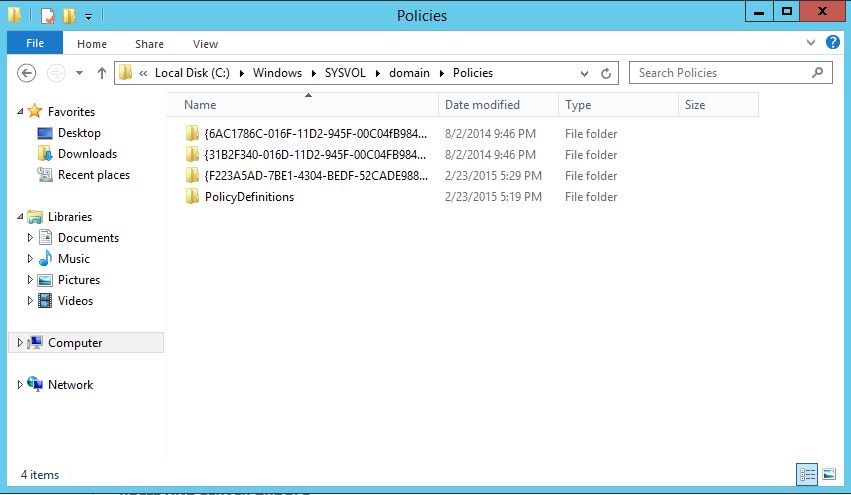Viewport: 851px width, 495px height.
Task: Expand the ribbon with the chevron
Action: click(811, 42)
